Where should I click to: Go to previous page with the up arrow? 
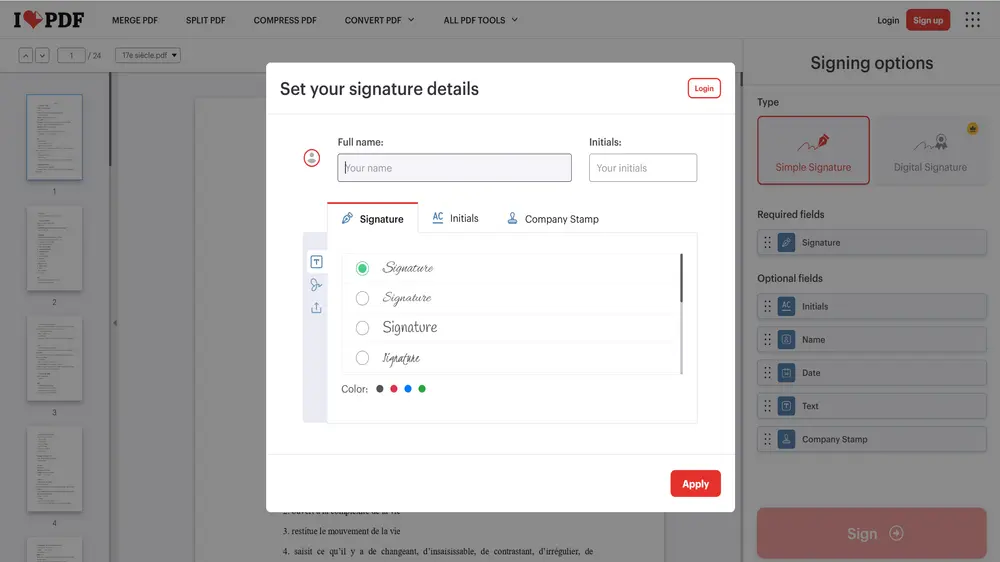26,55
